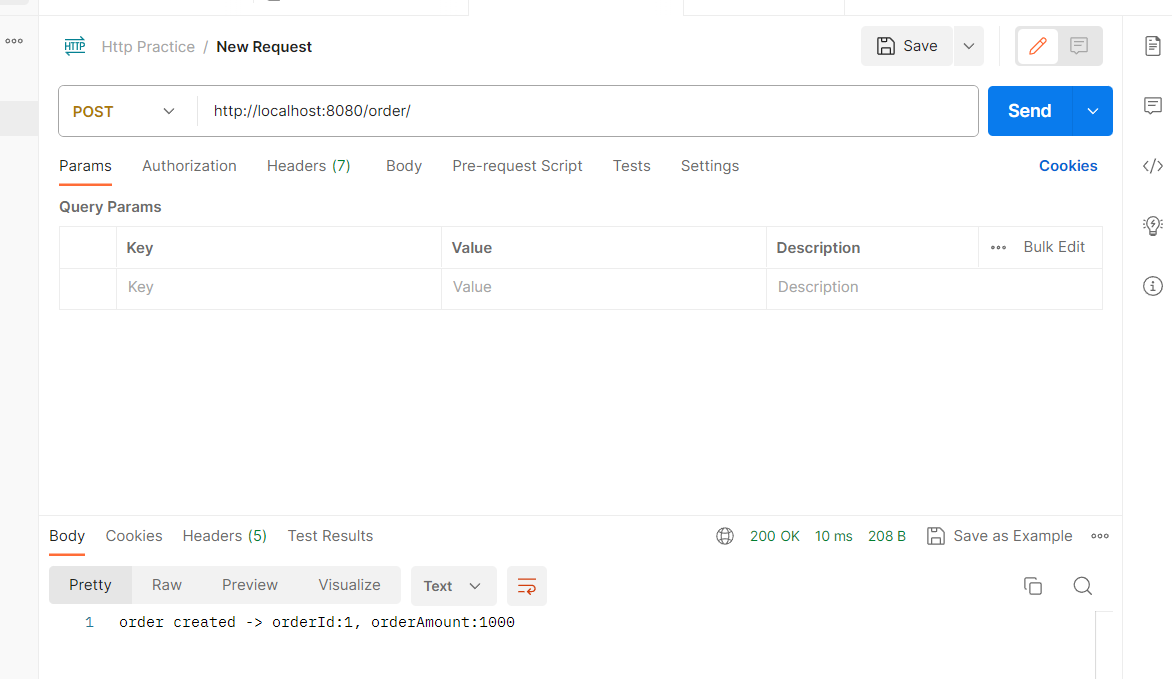Search the response with magnifier icon
This screenshot has height=679, width=1172.
1082,586
